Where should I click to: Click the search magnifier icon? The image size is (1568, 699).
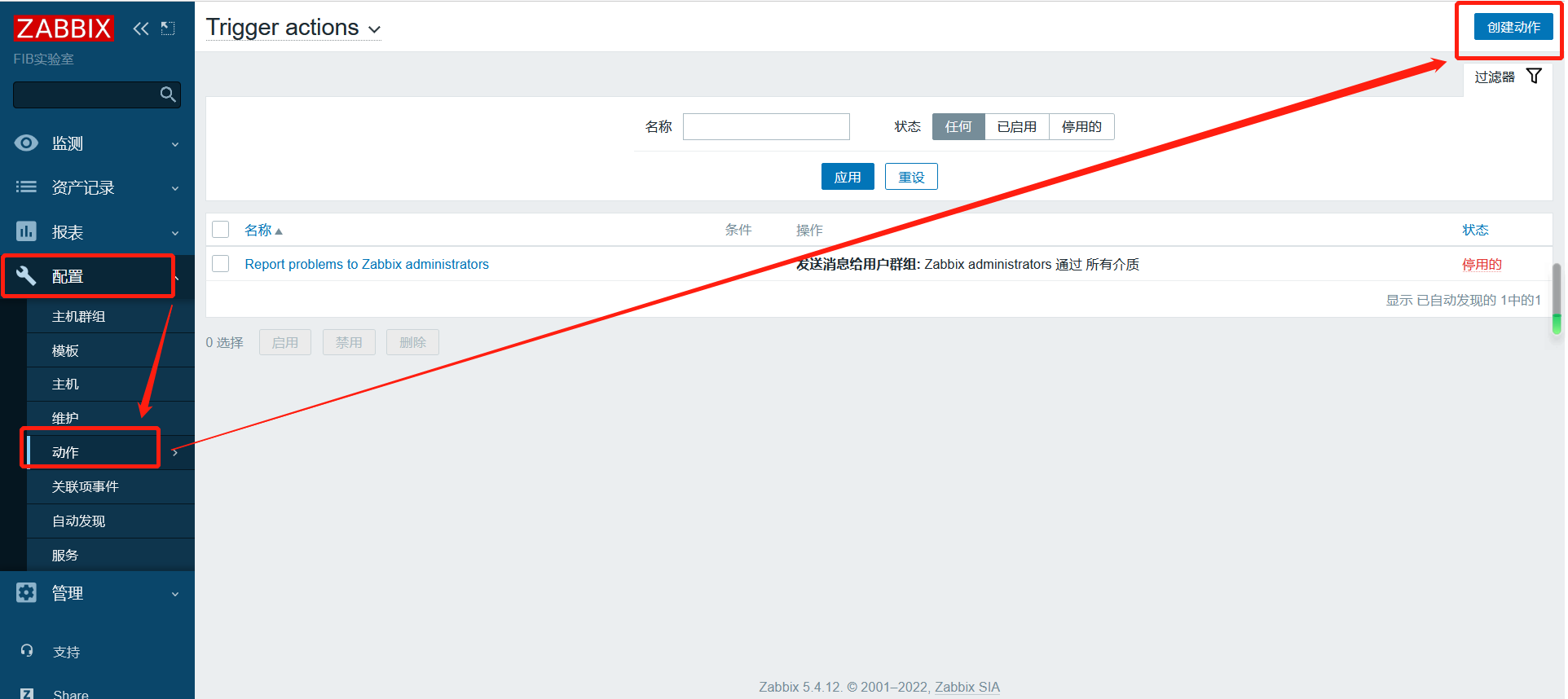pos(168,95)
